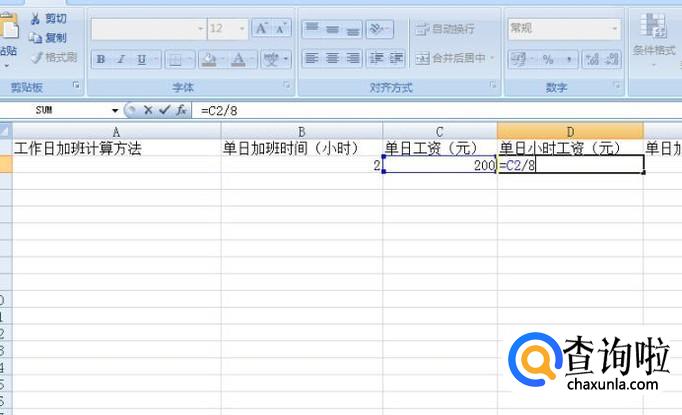The image size is (682, 415).
Task: Click cell D2 being edited =C2/8
Action: tap(570, 164)
